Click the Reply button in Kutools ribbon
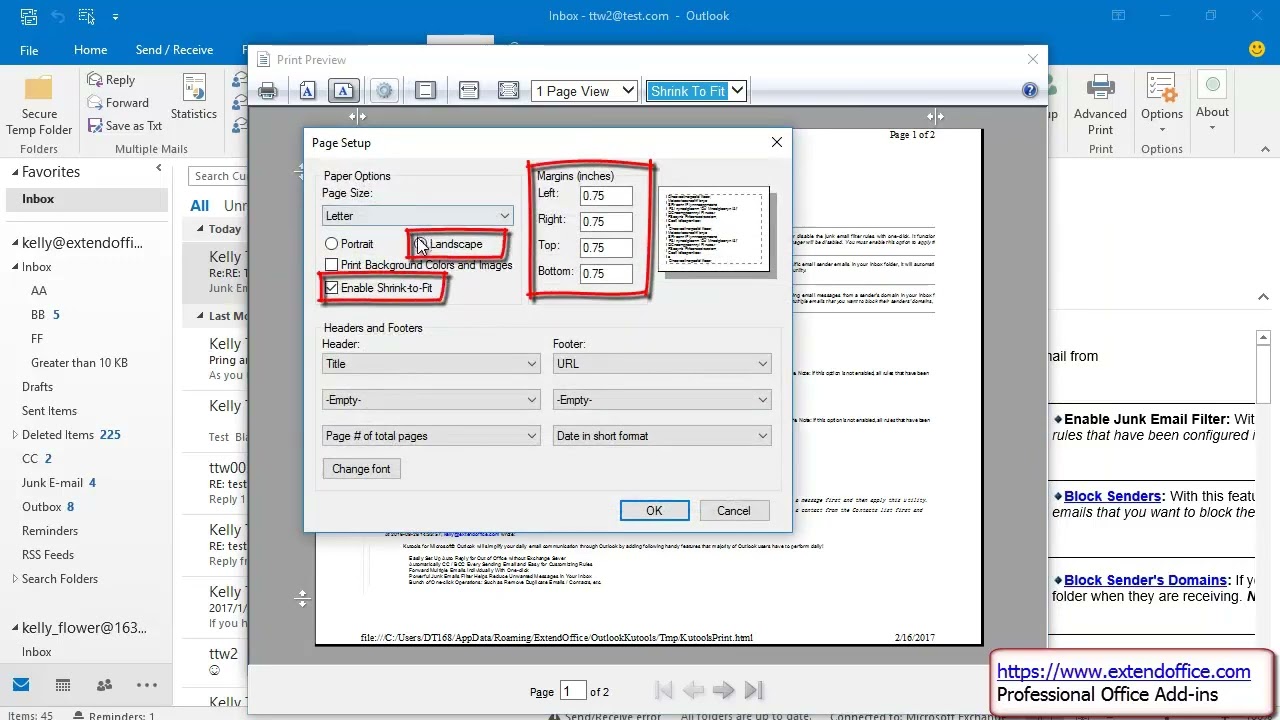 point(111,80)
